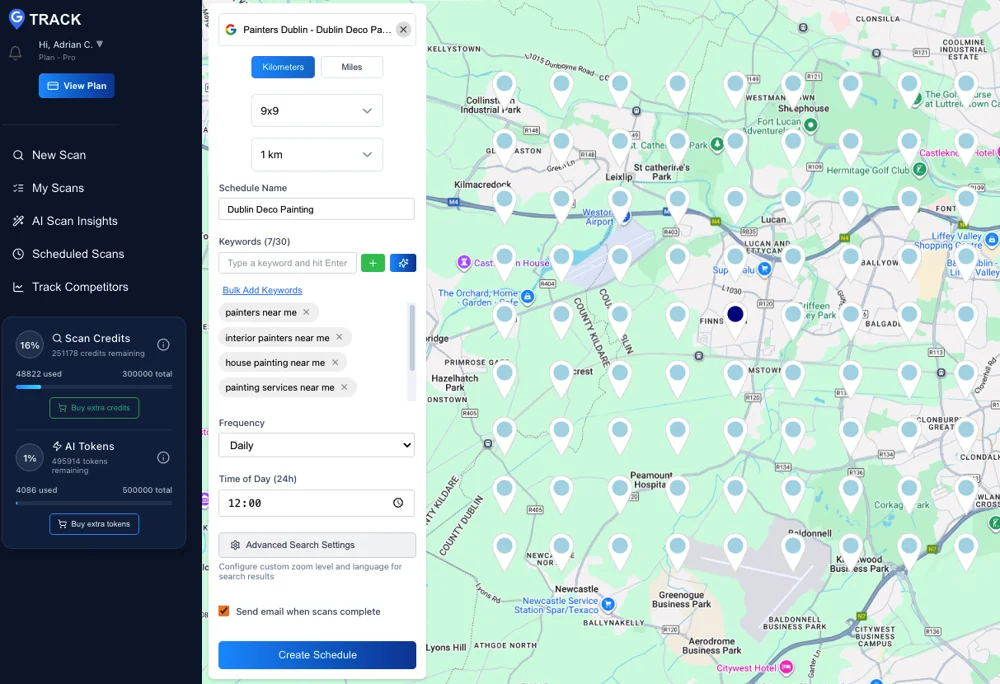Click the green add keyword plus button

coord(372,263)
